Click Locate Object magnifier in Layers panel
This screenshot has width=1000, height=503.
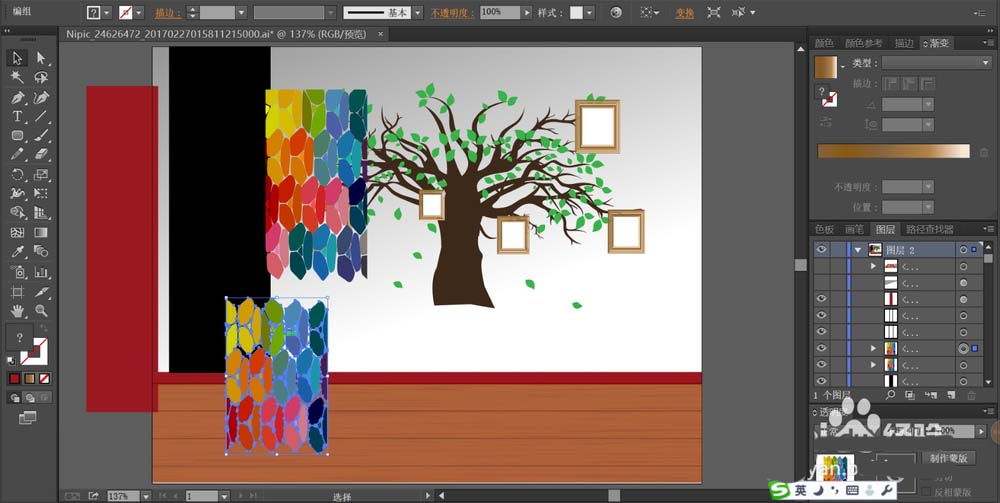coord(890,395)
